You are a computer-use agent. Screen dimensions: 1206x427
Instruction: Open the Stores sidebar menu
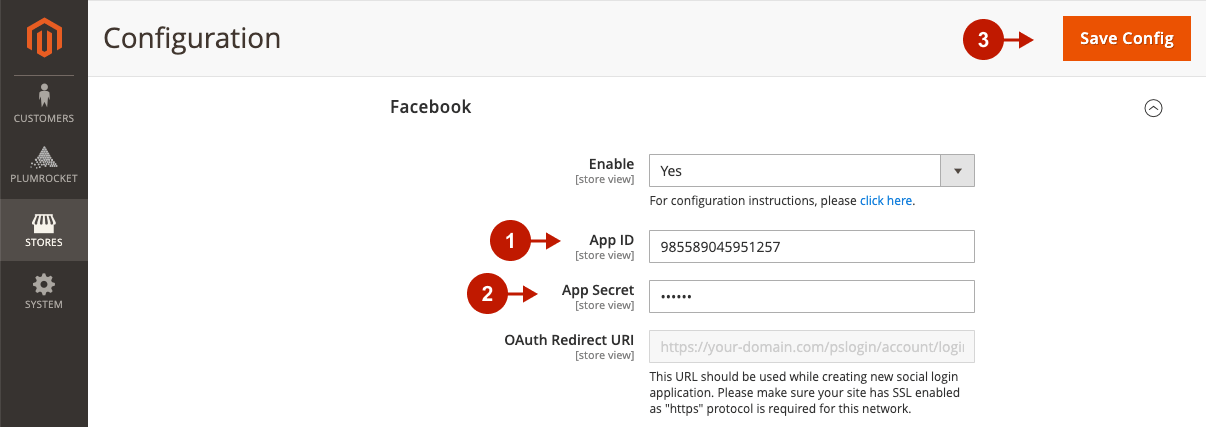(x=44, y=229)
